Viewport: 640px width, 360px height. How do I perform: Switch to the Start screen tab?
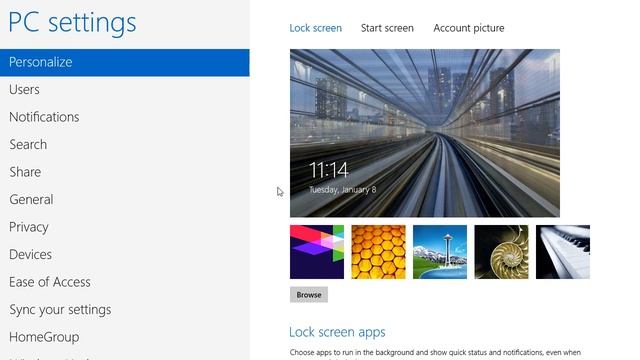[x=387, y=28]
